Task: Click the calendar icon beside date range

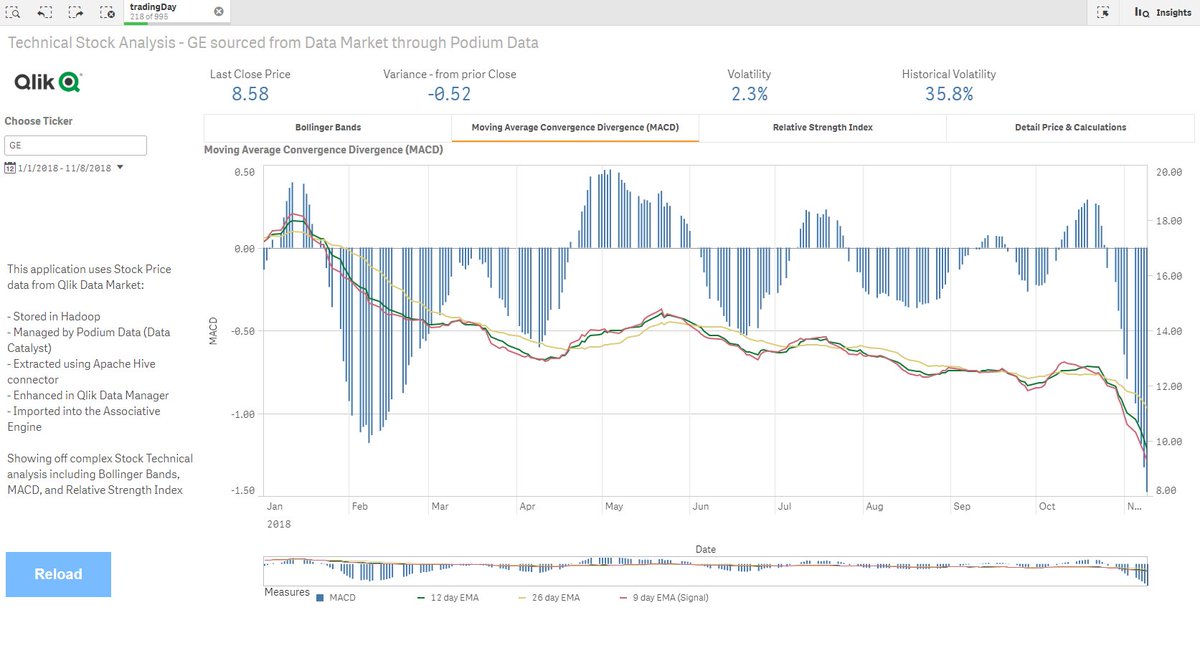Action: tap(9, 168)
